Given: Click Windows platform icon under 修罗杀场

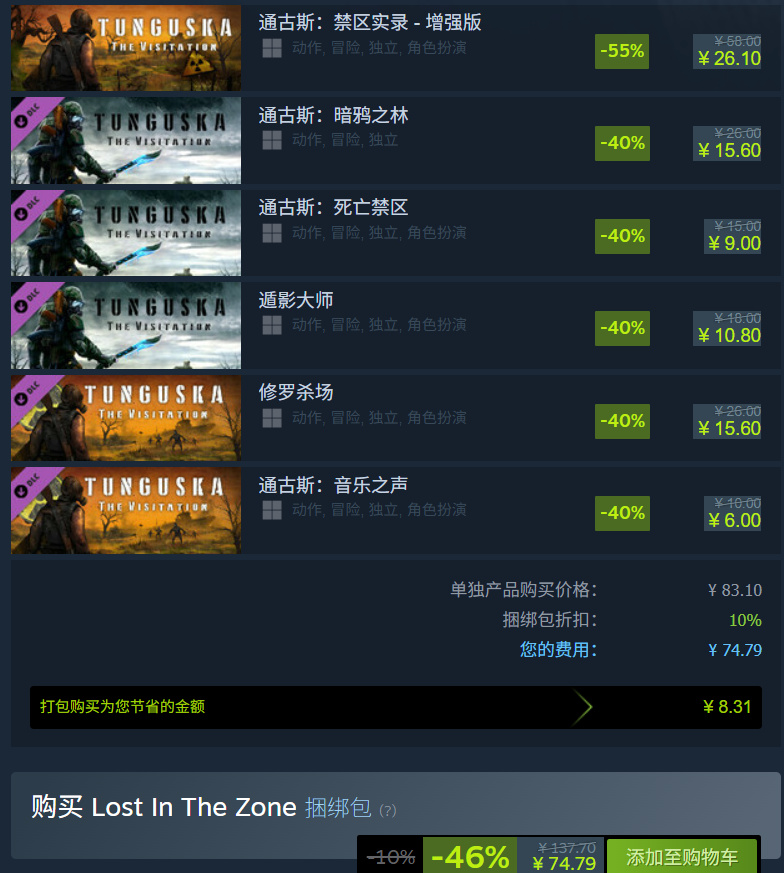Looking at the screenshot, I should click(x=272, y=418).
